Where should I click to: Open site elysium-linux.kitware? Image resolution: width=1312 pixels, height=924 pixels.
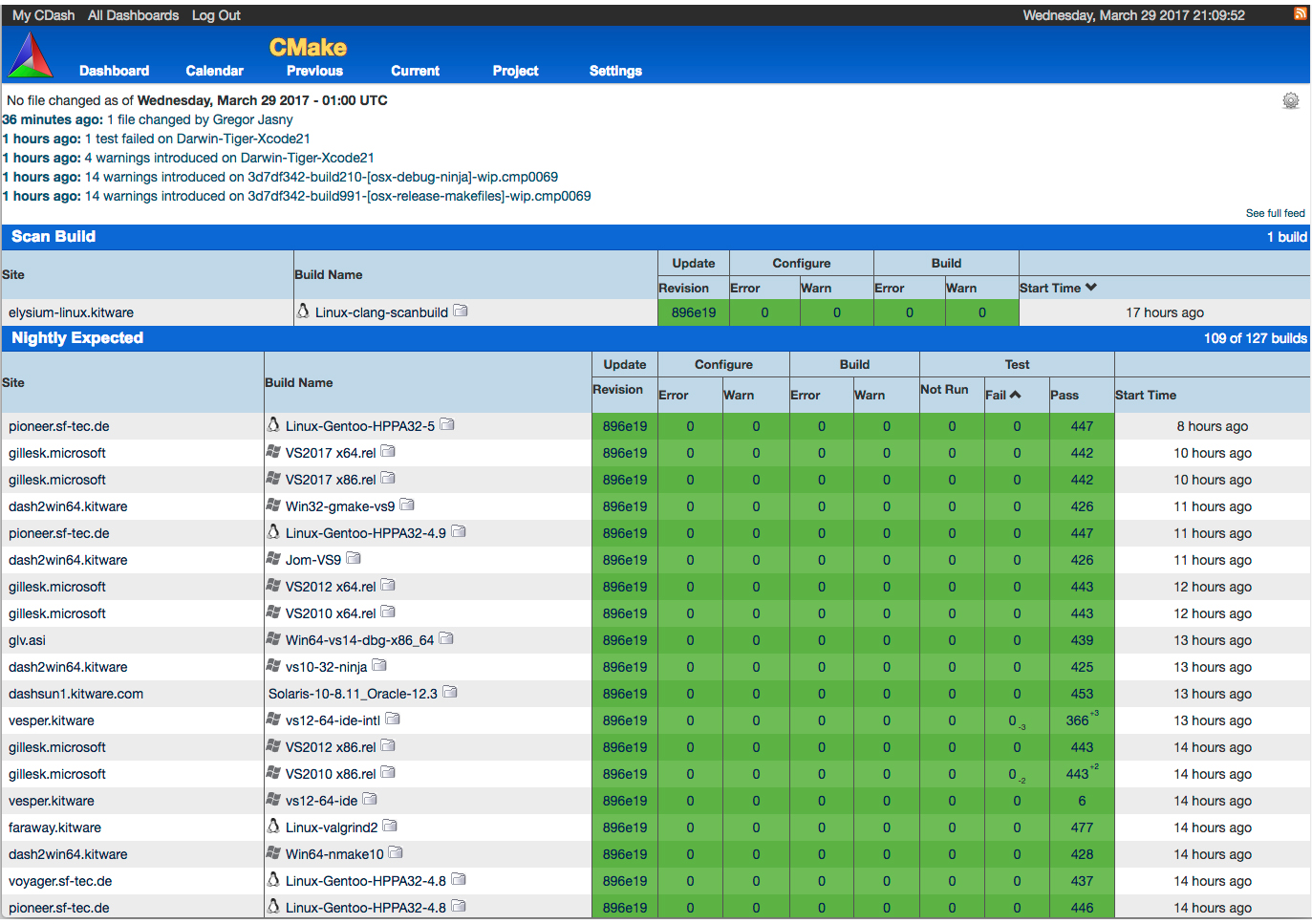[72, 312]
